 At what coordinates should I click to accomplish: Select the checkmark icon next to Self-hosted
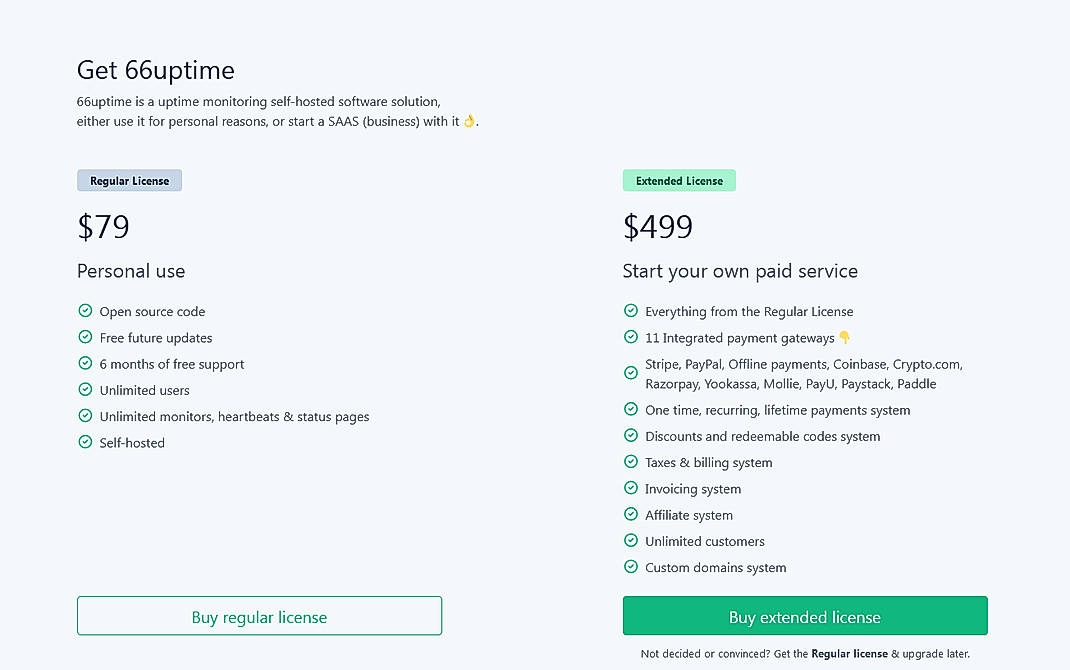85,442
